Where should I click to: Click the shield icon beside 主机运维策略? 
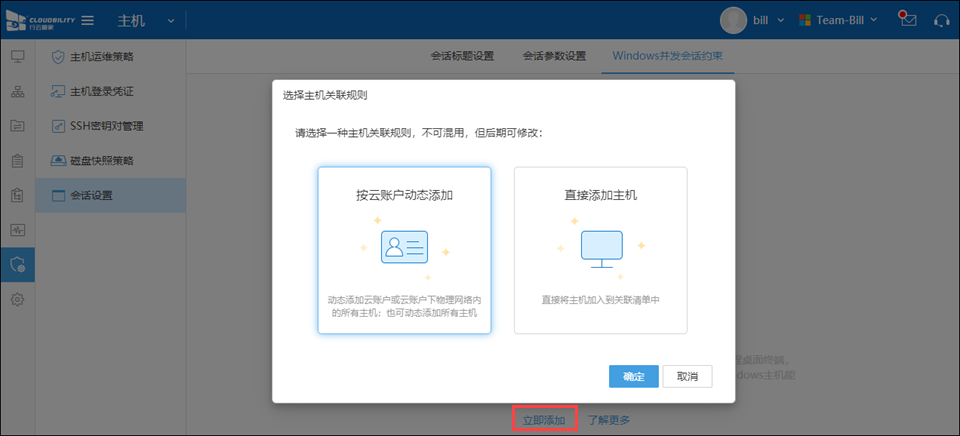(58, 57)
